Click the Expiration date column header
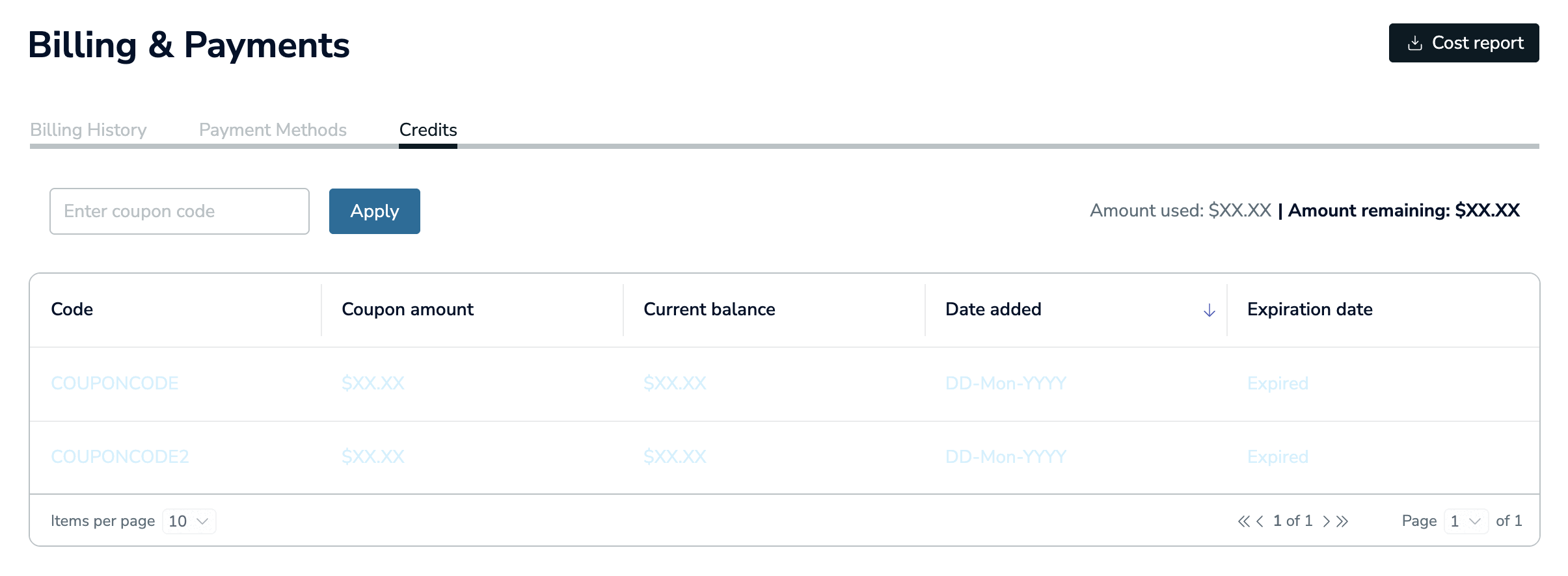The image size is (1568, 576). point(1310,309)
